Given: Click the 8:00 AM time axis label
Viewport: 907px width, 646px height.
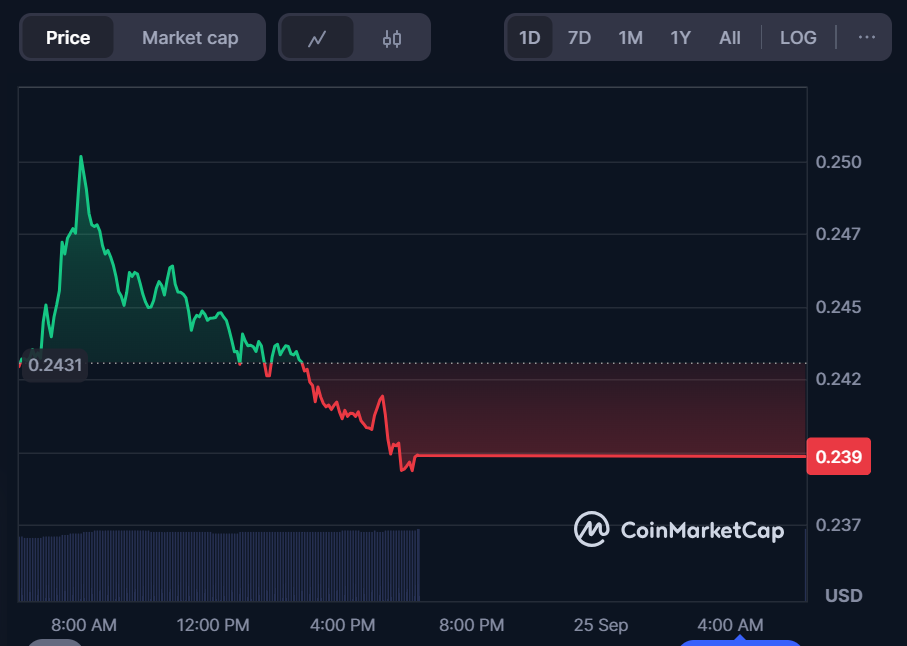Looking at the screenshot, I should pos(84,625).
